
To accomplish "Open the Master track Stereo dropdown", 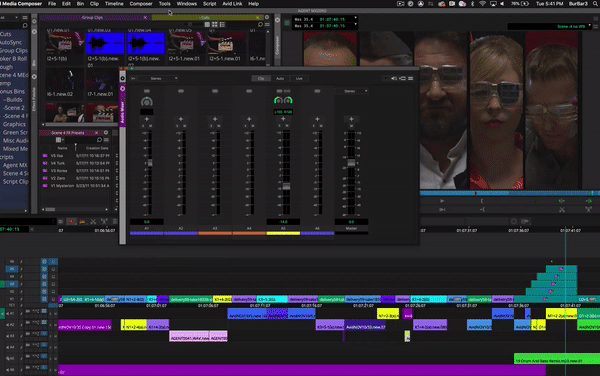I will pyautogui.click(x=352, y=91).
